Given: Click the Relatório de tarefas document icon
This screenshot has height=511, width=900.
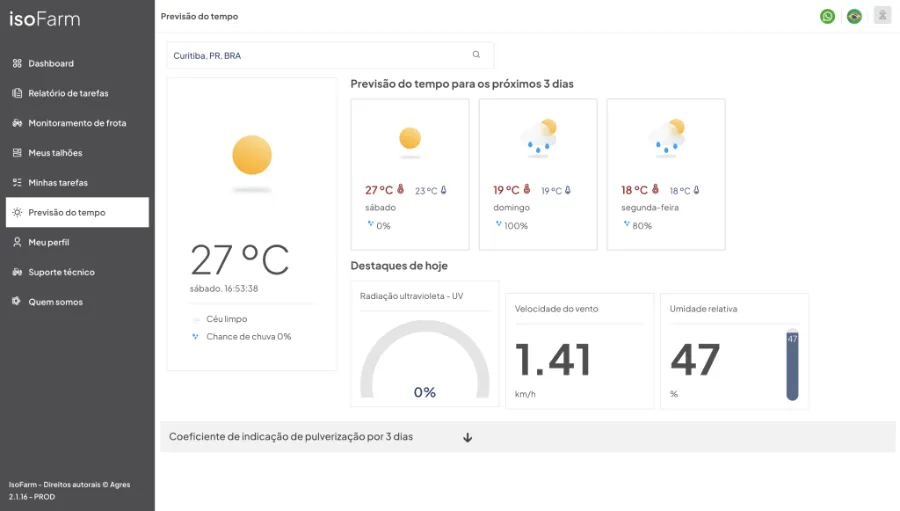Looking at the screenshot, I should (17, 93).
